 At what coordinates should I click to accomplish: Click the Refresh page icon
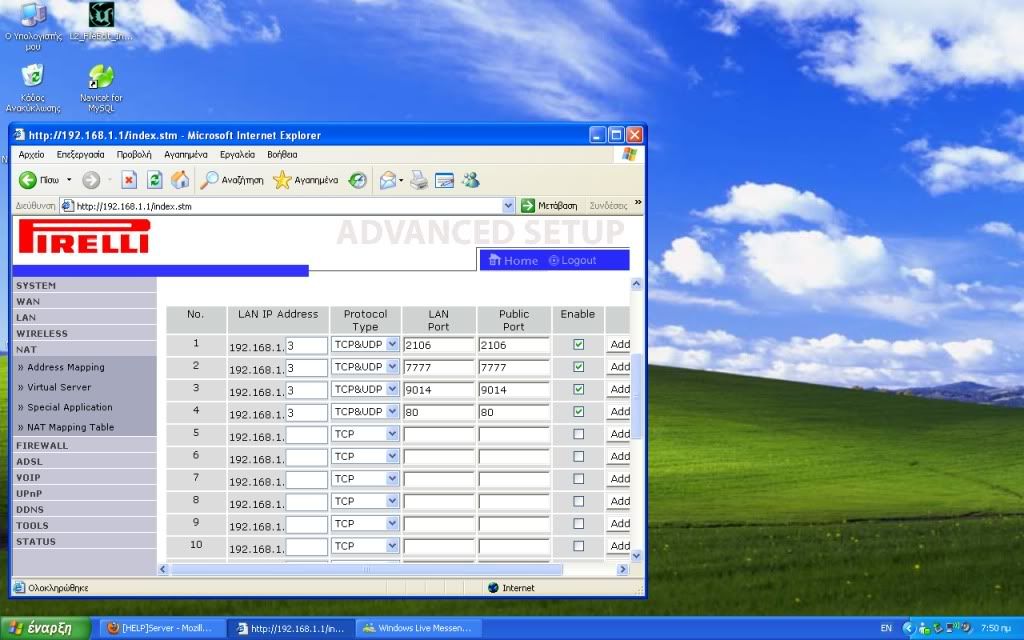coord(155,180)
